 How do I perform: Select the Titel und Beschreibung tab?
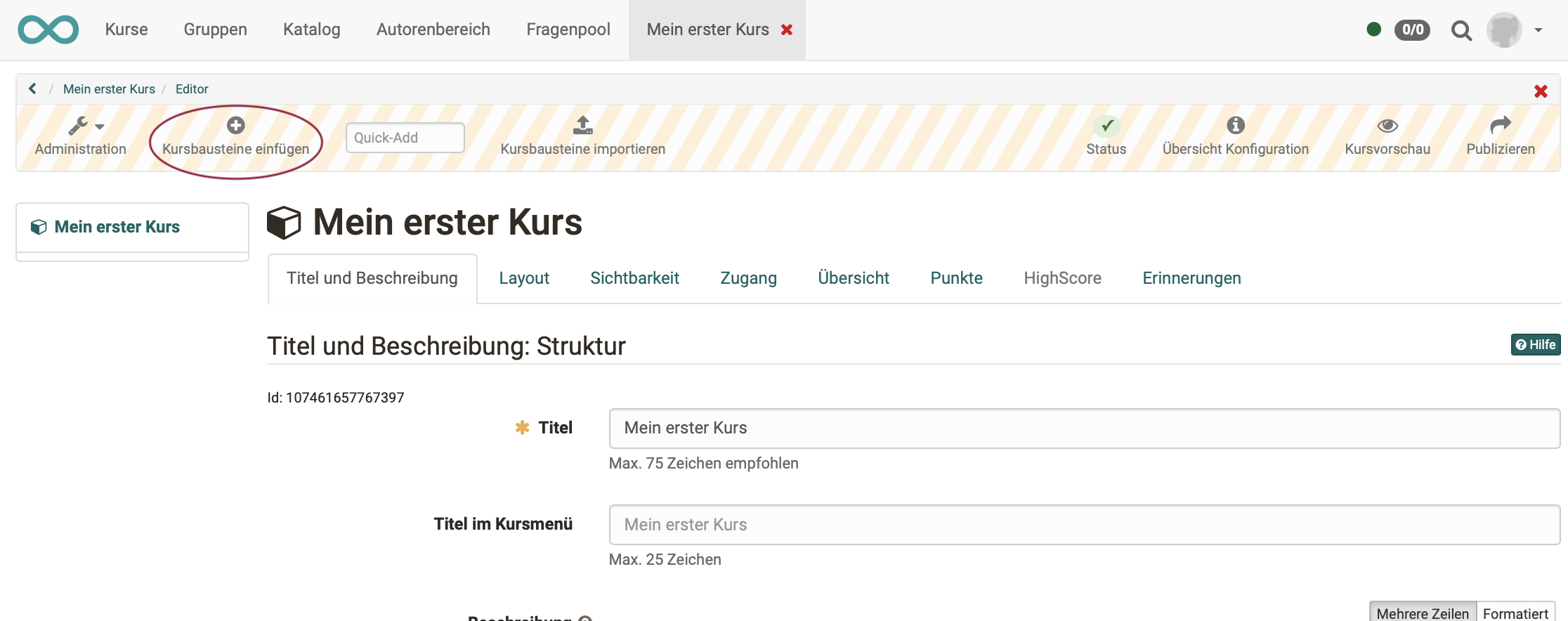pos(372,278)
